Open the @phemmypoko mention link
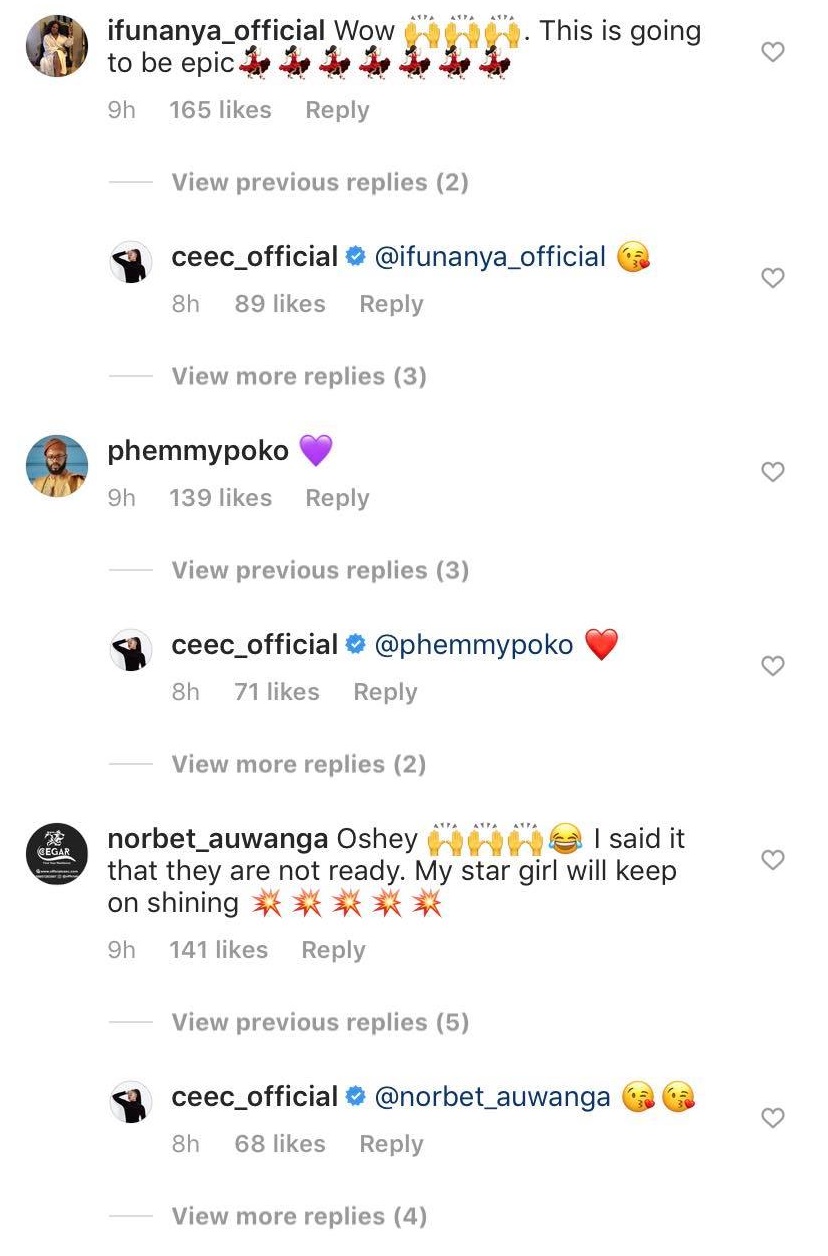 coord(473,645)
